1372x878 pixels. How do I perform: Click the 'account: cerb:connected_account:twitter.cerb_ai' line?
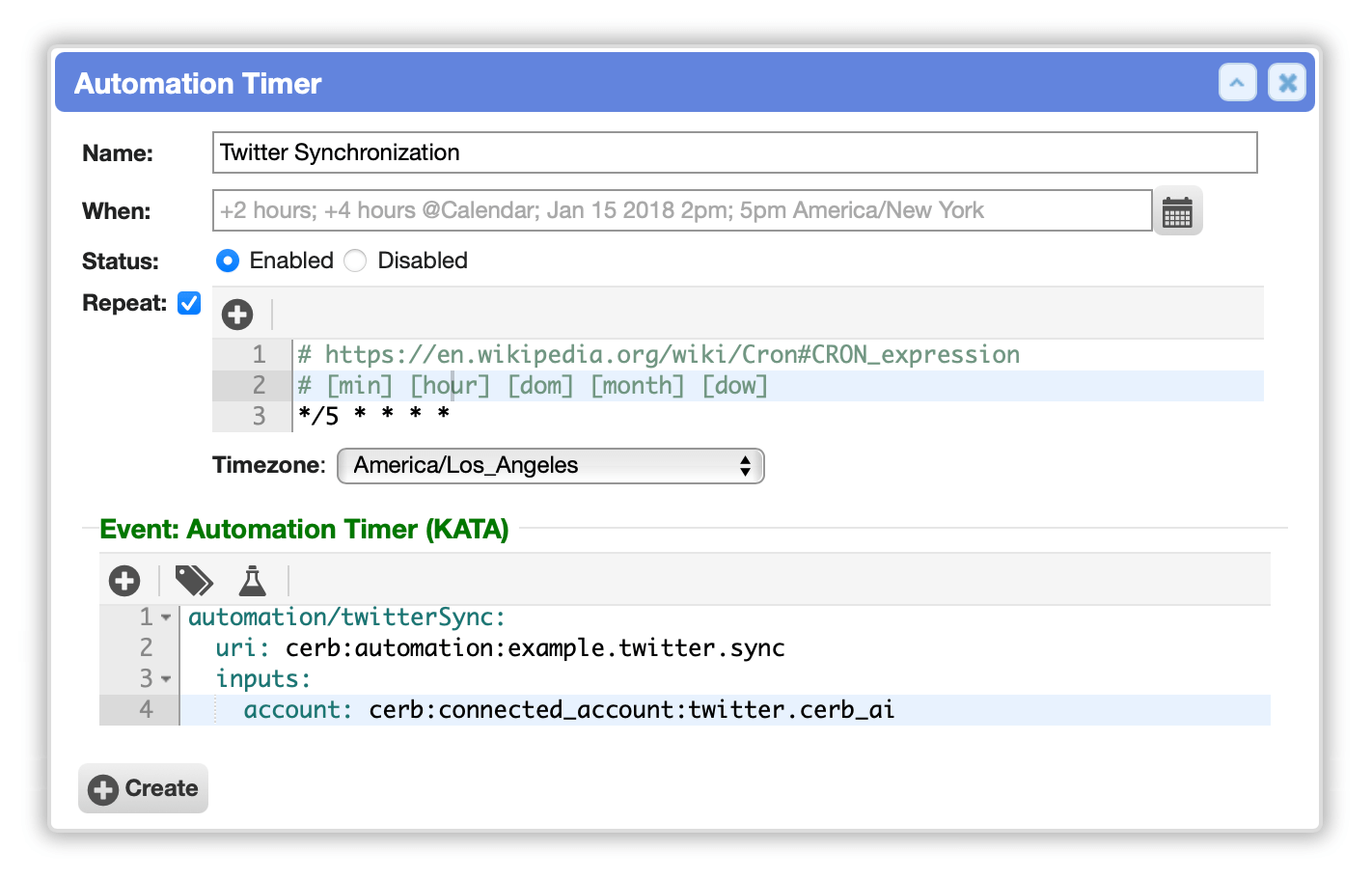568,710
